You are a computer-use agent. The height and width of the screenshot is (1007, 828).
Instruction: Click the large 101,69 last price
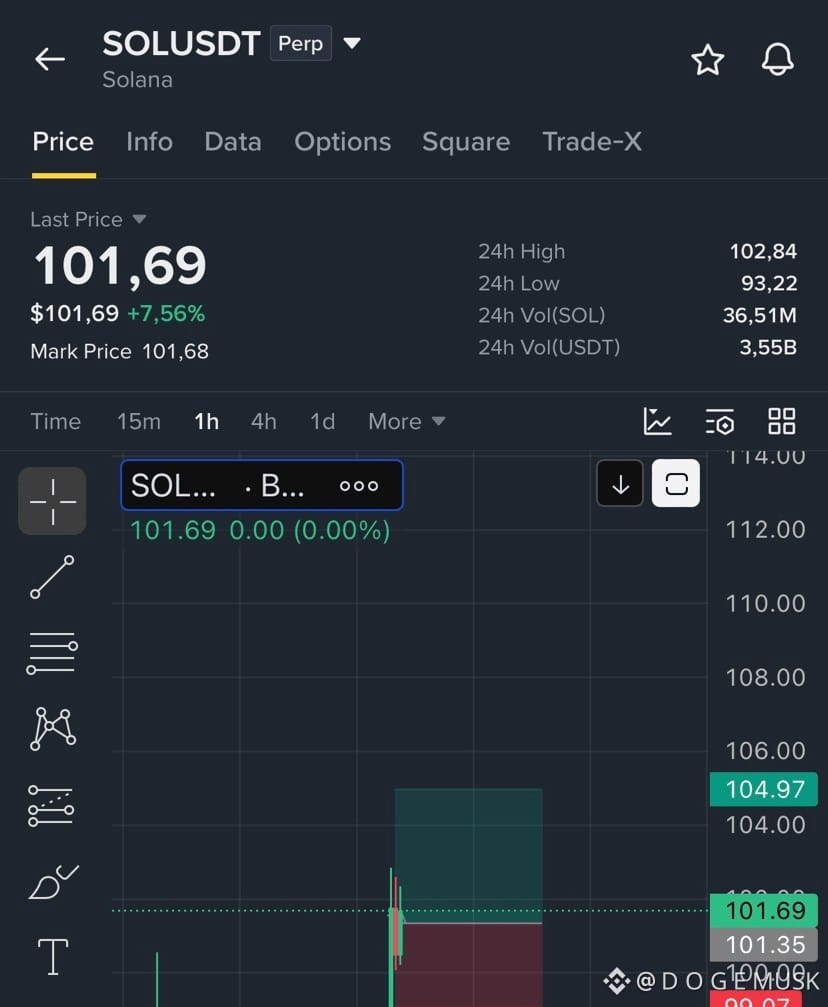[x=120, y=265]
